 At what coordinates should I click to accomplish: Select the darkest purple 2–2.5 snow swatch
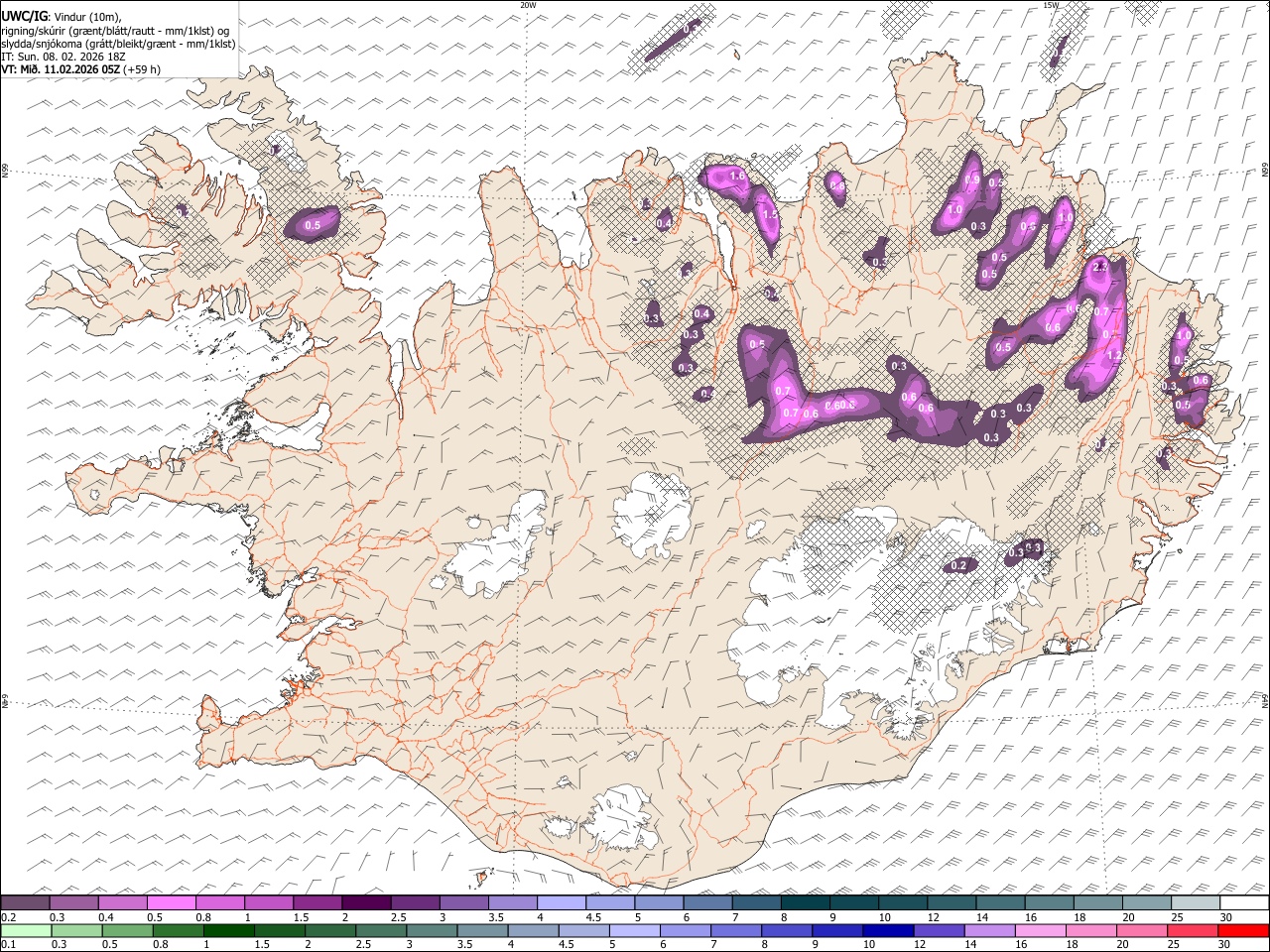coord(366,902)
